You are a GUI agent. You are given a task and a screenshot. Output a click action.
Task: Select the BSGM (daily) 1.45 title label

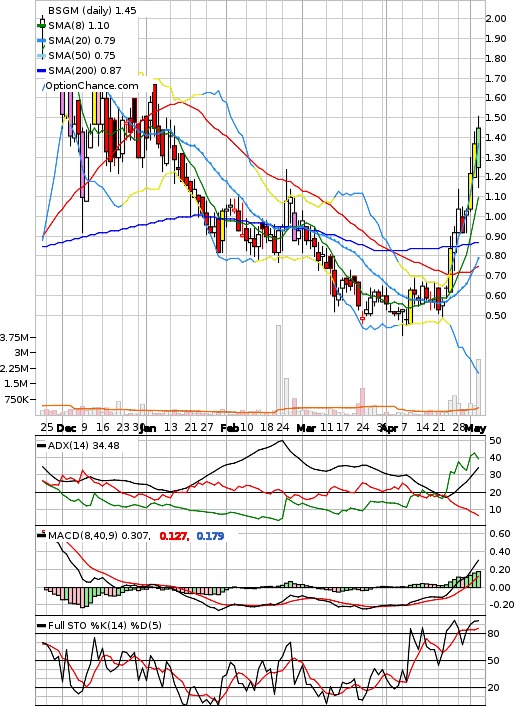pos(92,10)
